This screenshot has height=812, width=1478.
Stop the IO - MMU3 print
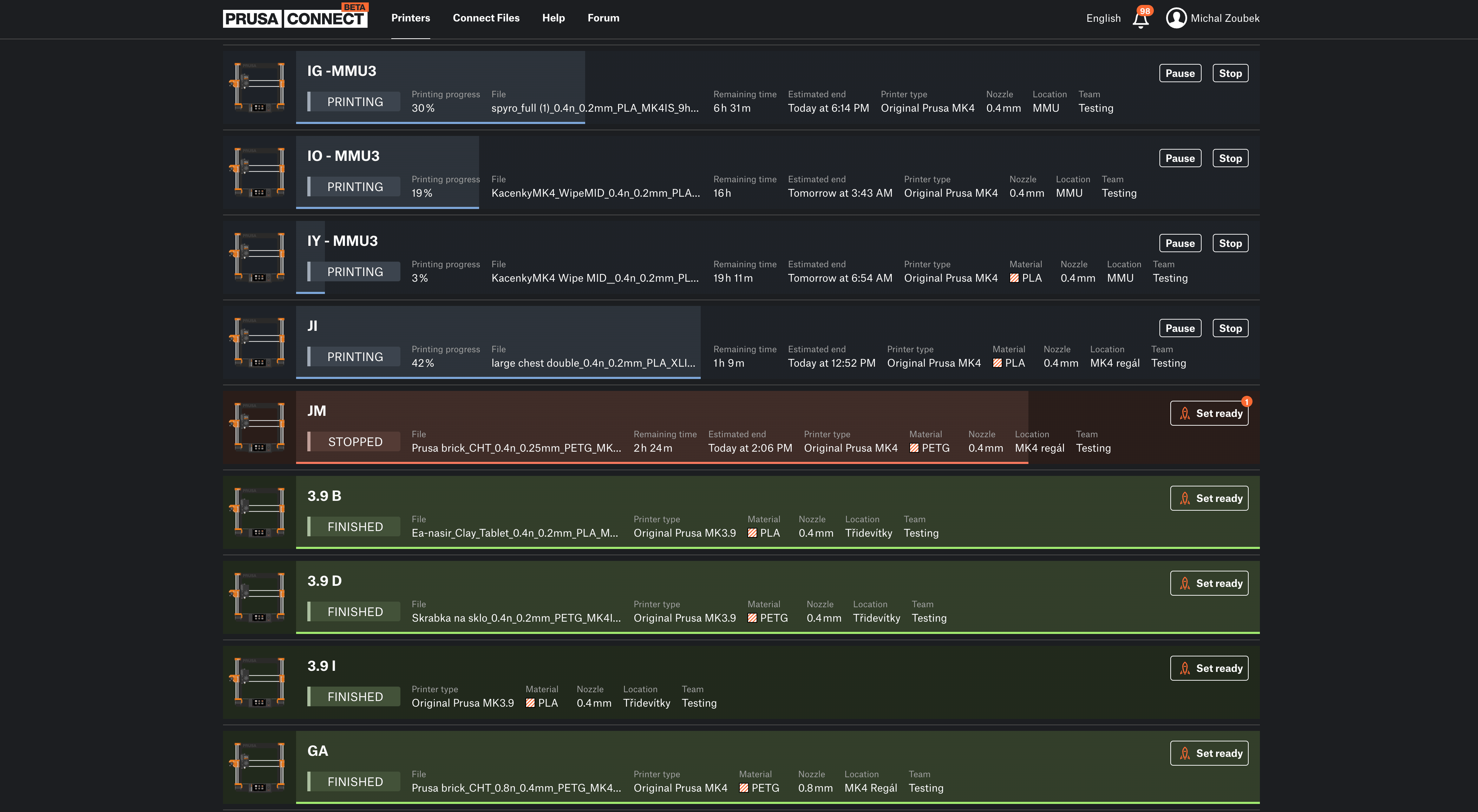[1230, 158]
